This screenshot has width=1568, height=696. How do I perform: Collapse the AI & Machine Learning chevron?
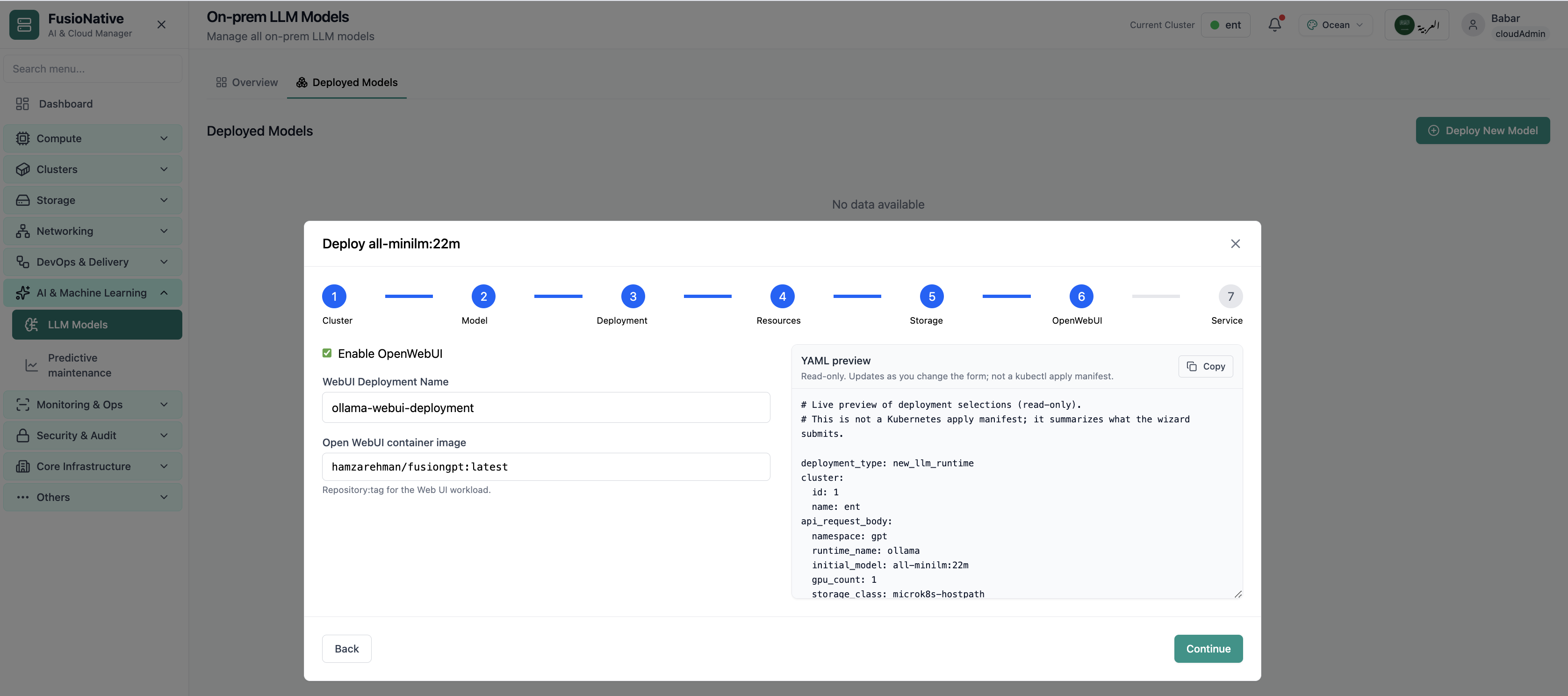164,293
